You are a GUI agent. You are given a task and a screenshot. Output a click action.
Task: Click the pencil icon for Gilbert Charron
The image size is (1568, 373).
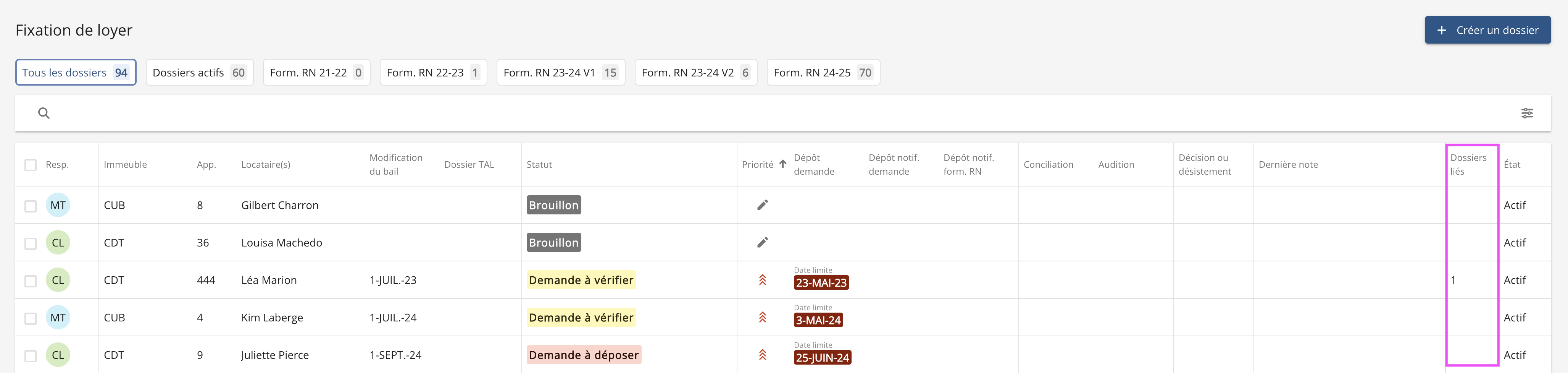click(x=762, y=205)
